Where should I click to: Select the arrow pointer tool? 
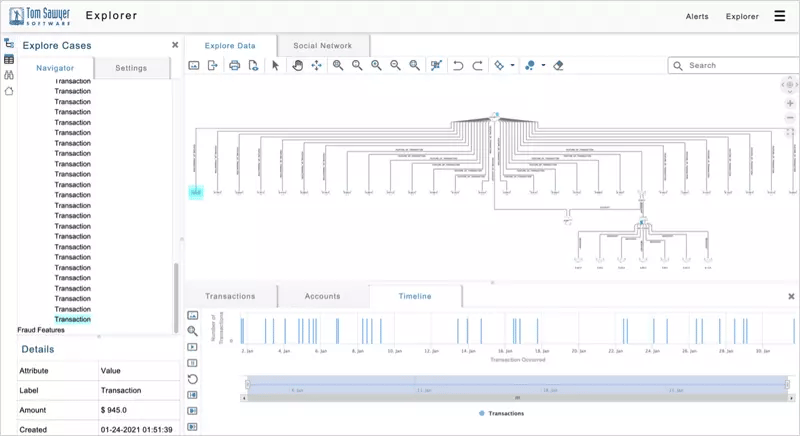coord(276,65)
